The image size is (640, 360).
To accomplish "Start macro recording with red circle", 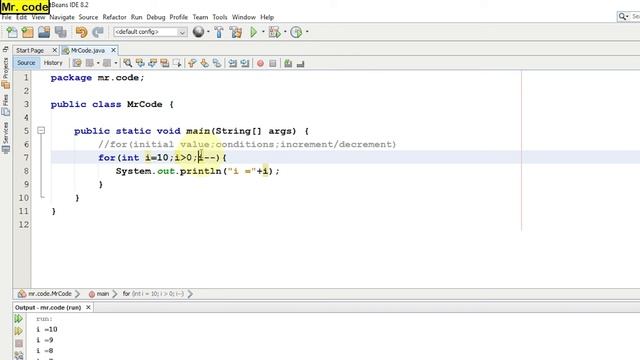I will click(260, 63).
